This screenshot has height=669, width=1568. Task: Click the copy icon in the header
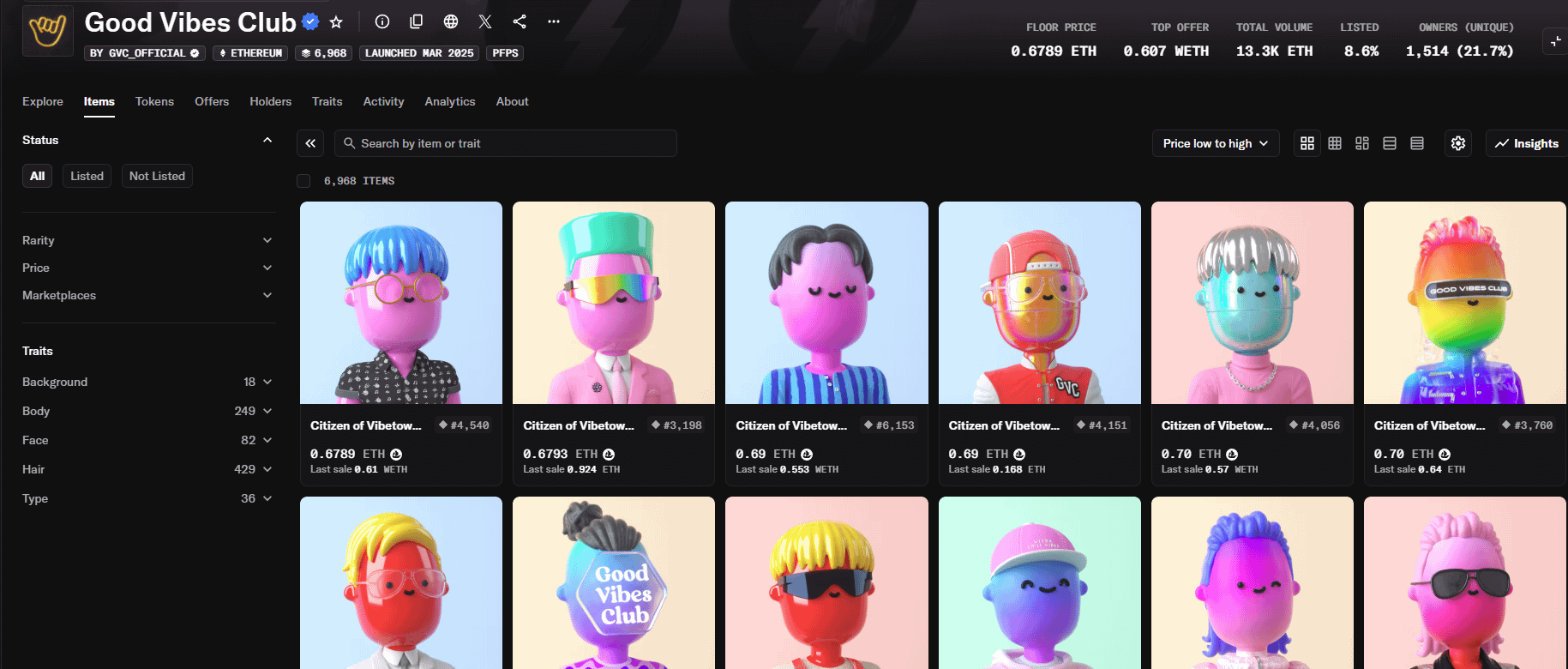coord(417,21)
